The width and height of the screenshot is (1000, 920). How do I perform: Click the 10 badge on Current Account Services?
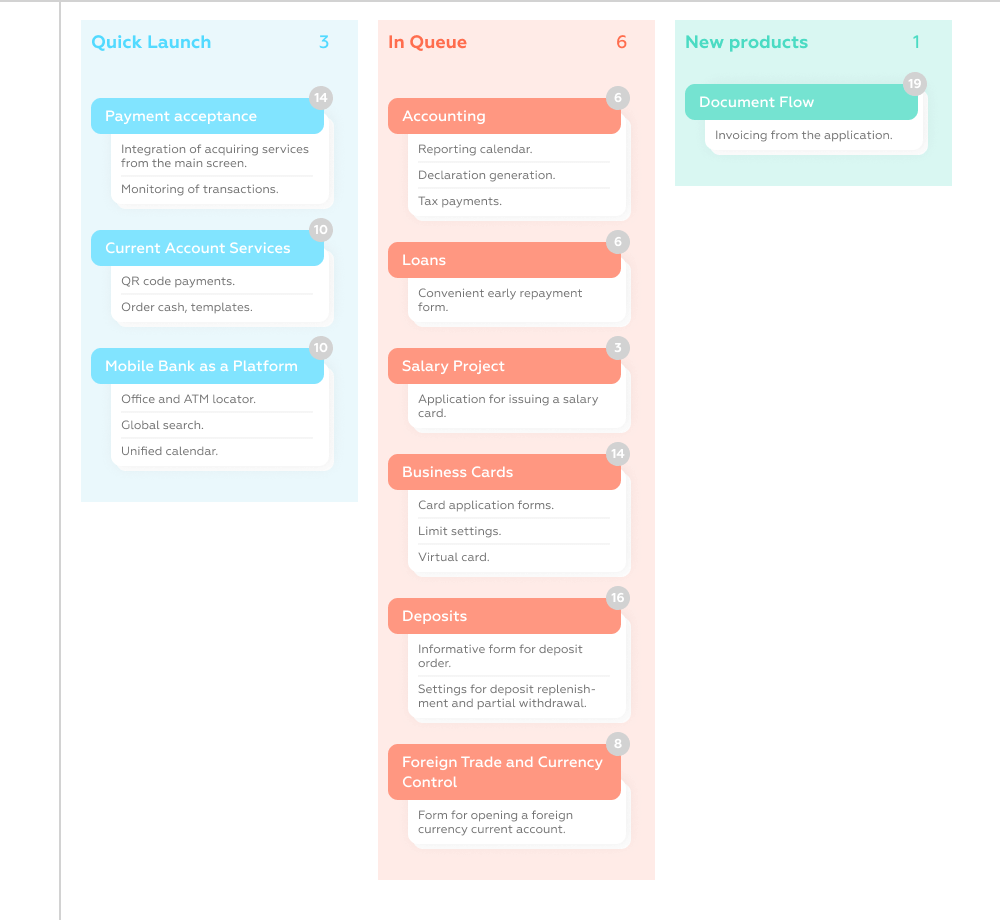[x=320, y=230]
